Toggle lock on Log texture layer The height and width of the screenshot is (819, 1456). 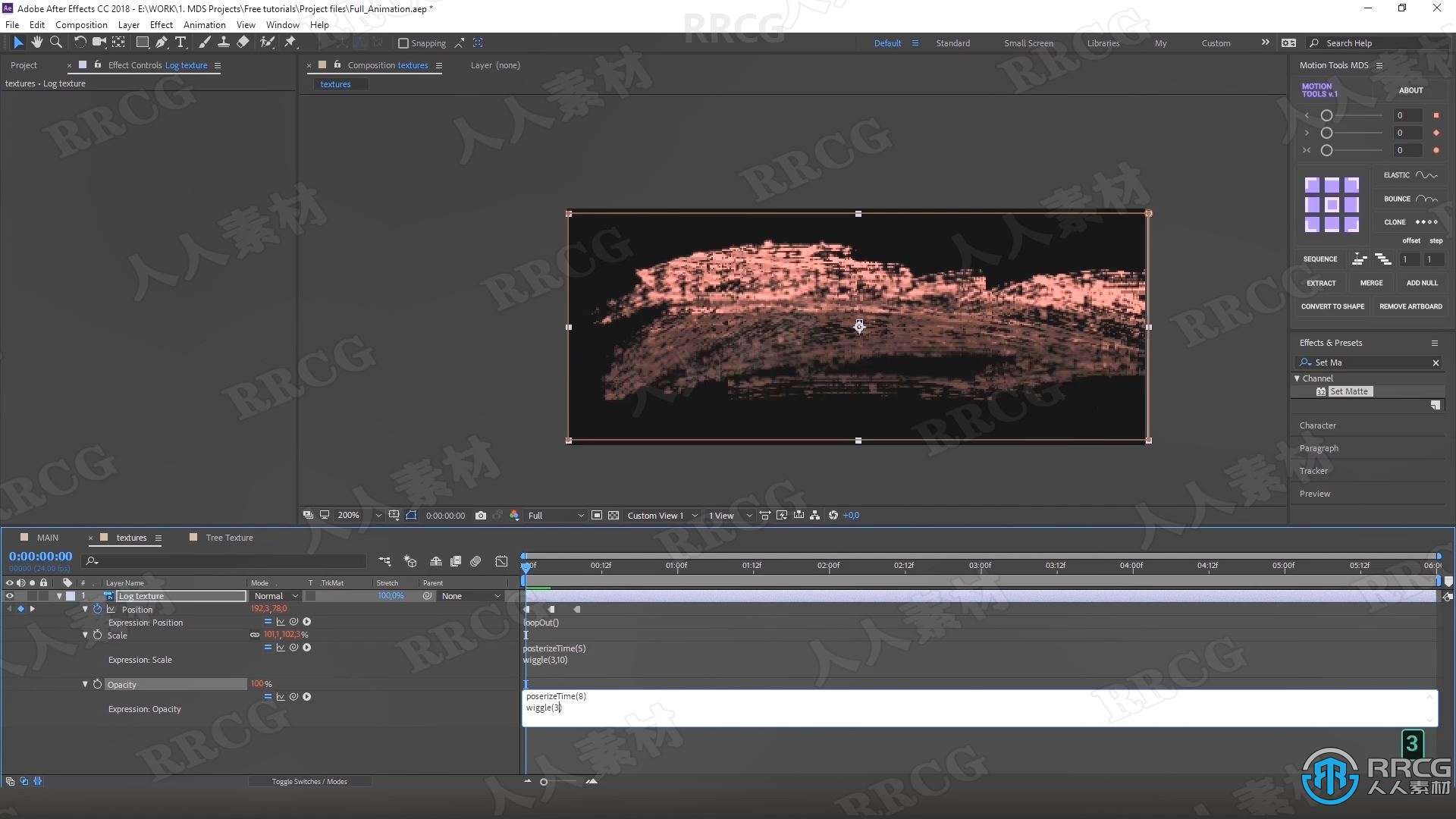tap(42, 595)
